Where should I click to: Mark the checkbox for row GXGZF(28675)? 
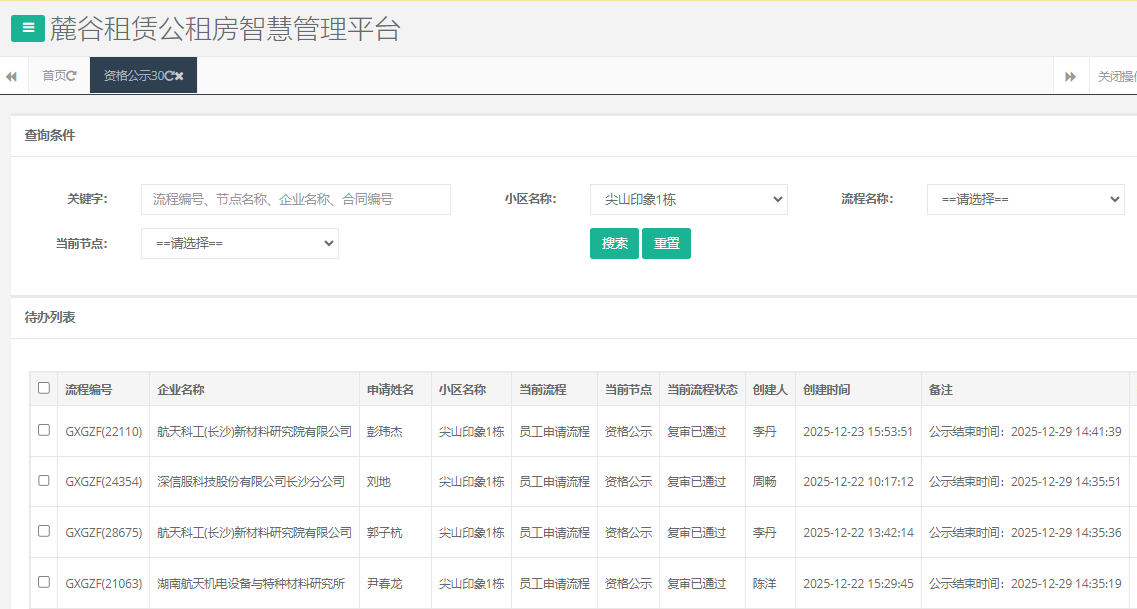(44, 531)
